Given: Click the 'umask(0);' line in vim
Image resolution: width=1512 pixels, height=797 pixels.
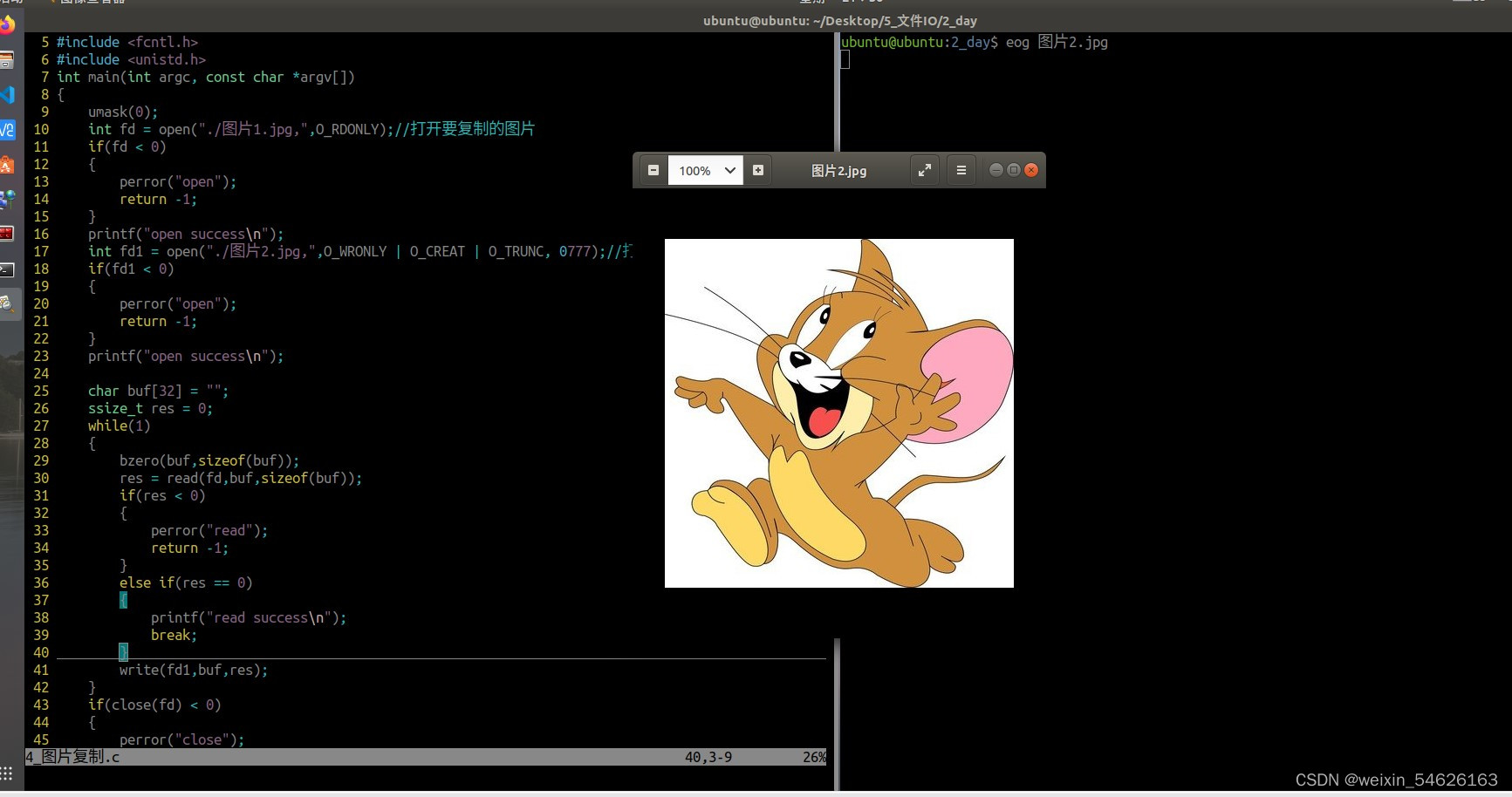Looking at the screenshot, I should [123, 112].
